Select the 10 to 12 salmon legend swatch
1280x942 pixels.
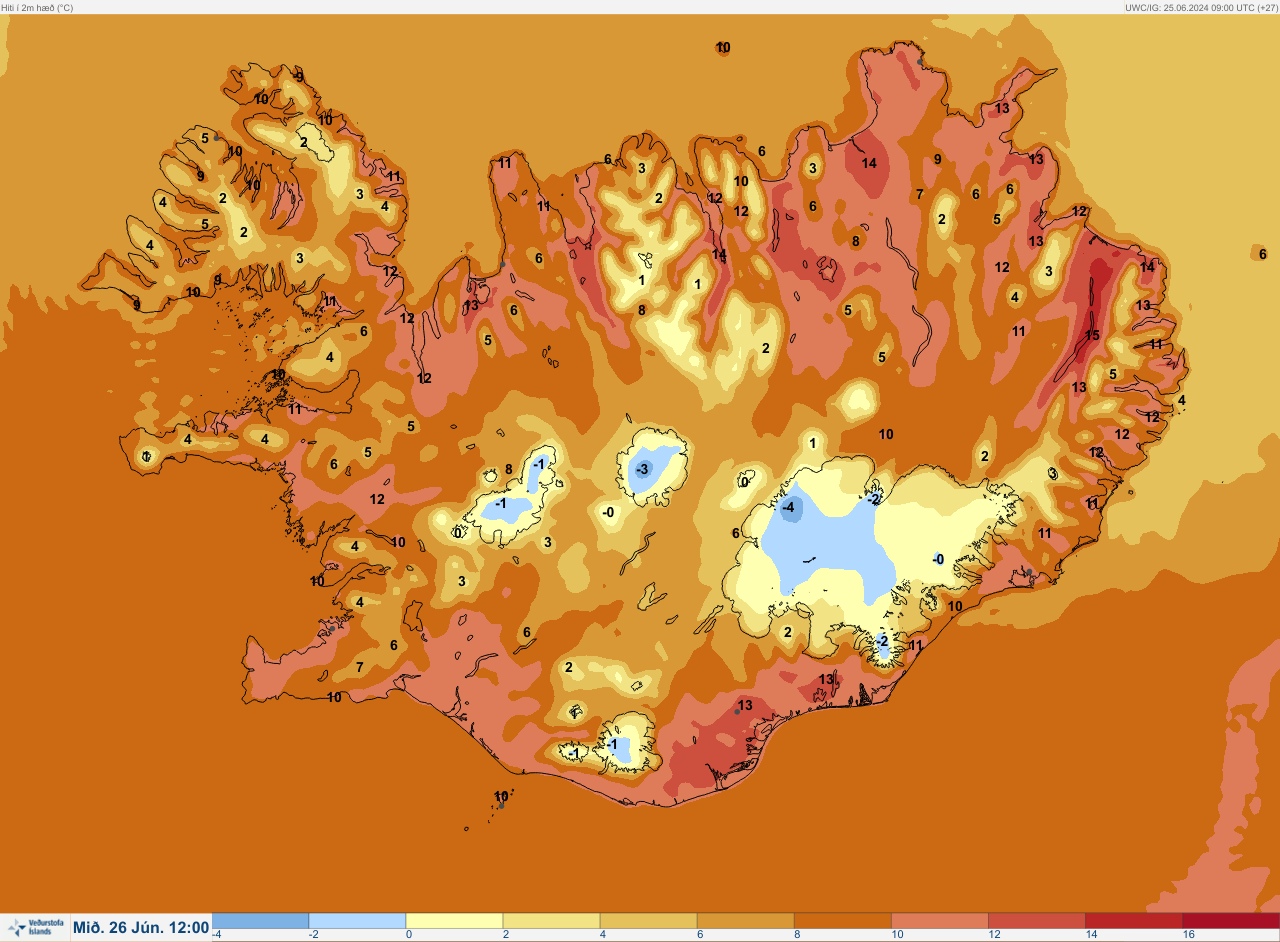click(939, 921)
